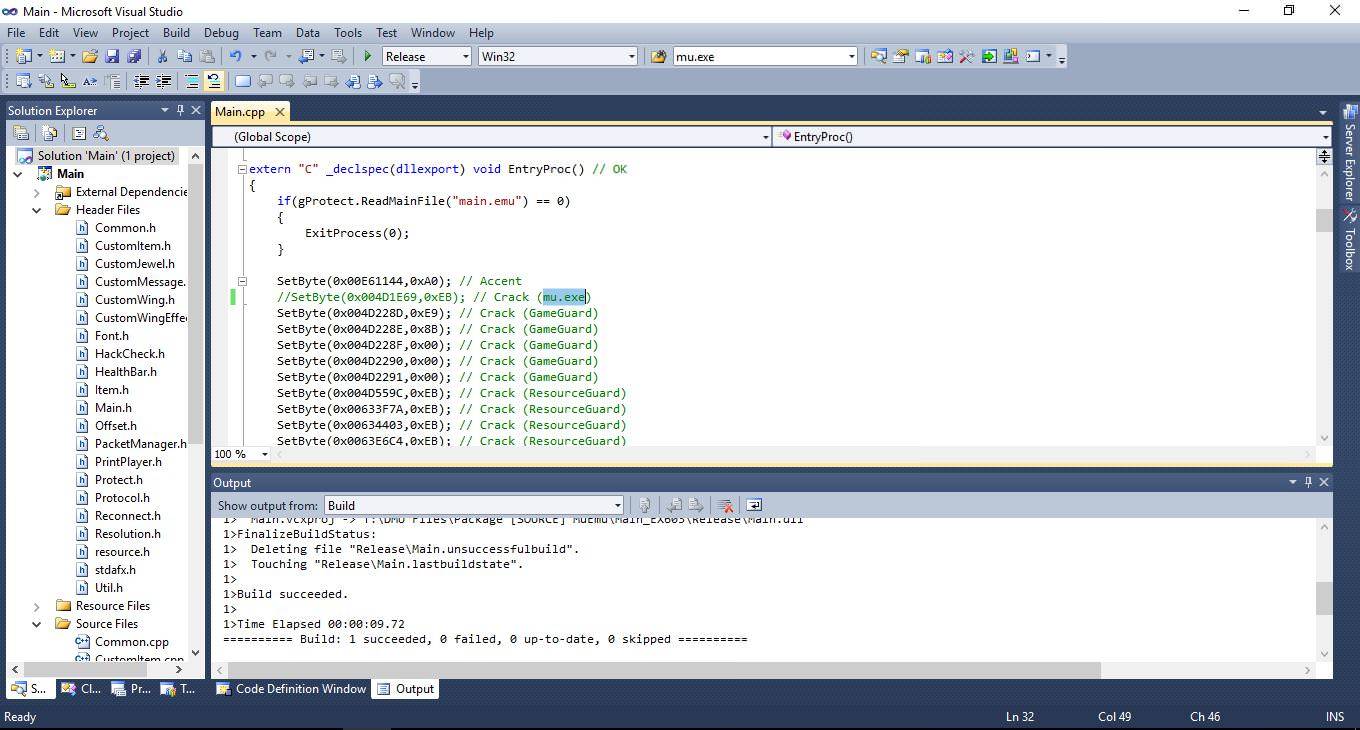Collapse the Main project node
The height and width of the screenshot is (730, 1360).
[18, 174]
